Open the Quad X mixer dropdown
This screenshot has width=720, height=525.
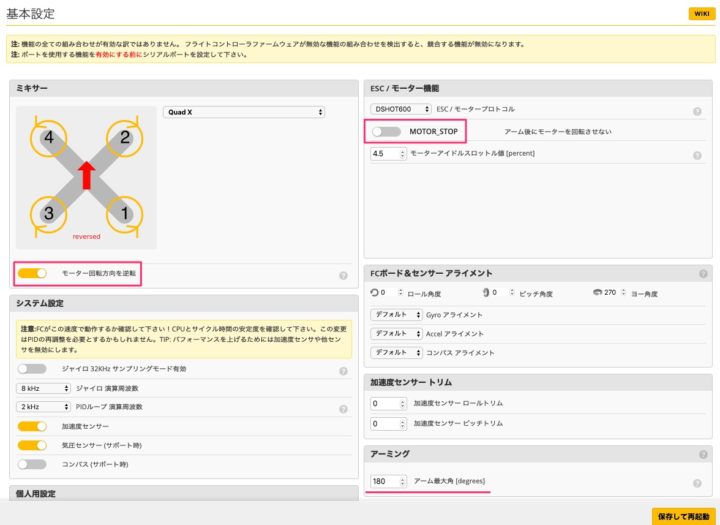point(244,112)
